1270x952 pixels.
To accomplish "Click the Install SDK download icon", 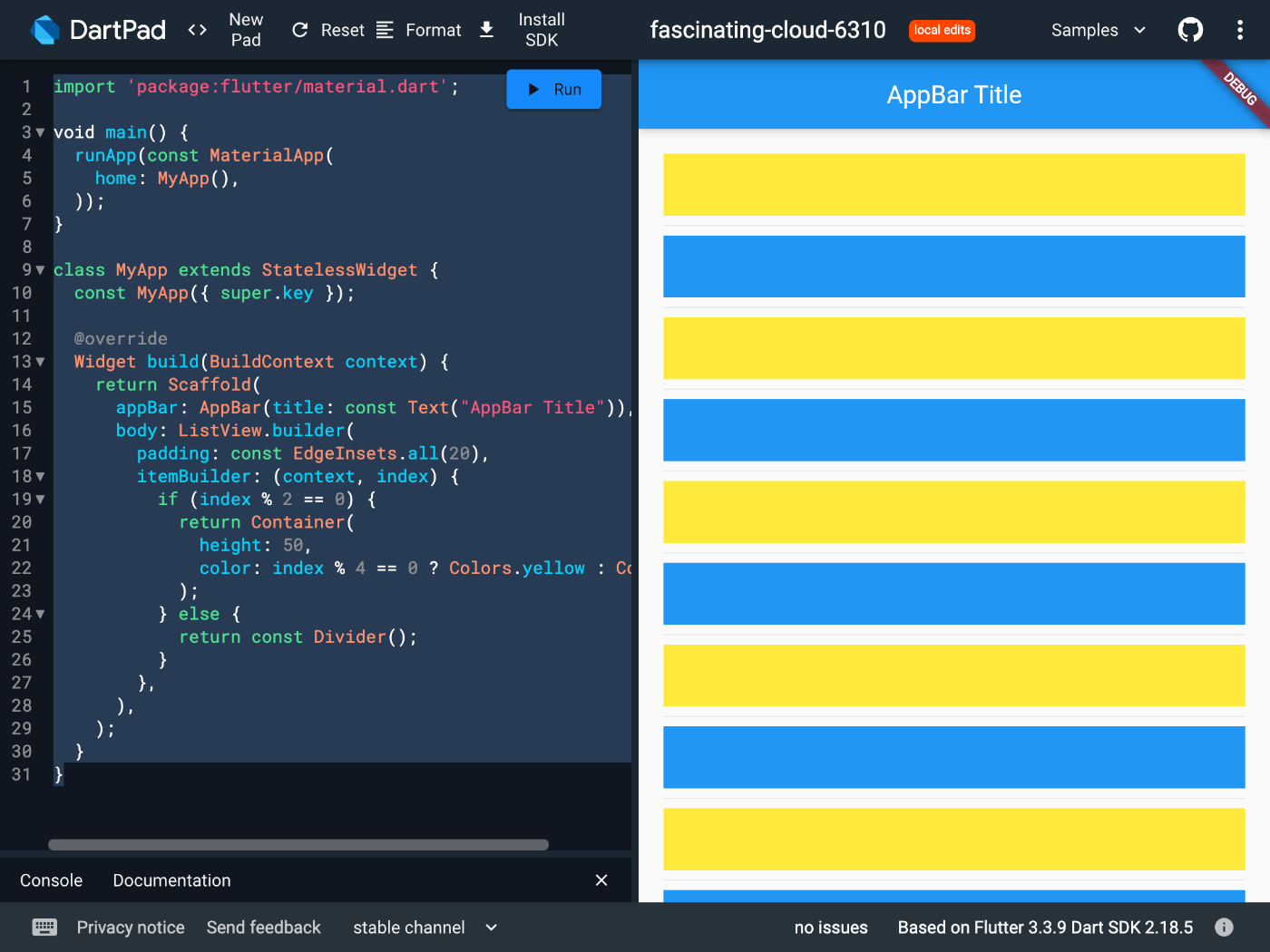I will coord(486,30).
